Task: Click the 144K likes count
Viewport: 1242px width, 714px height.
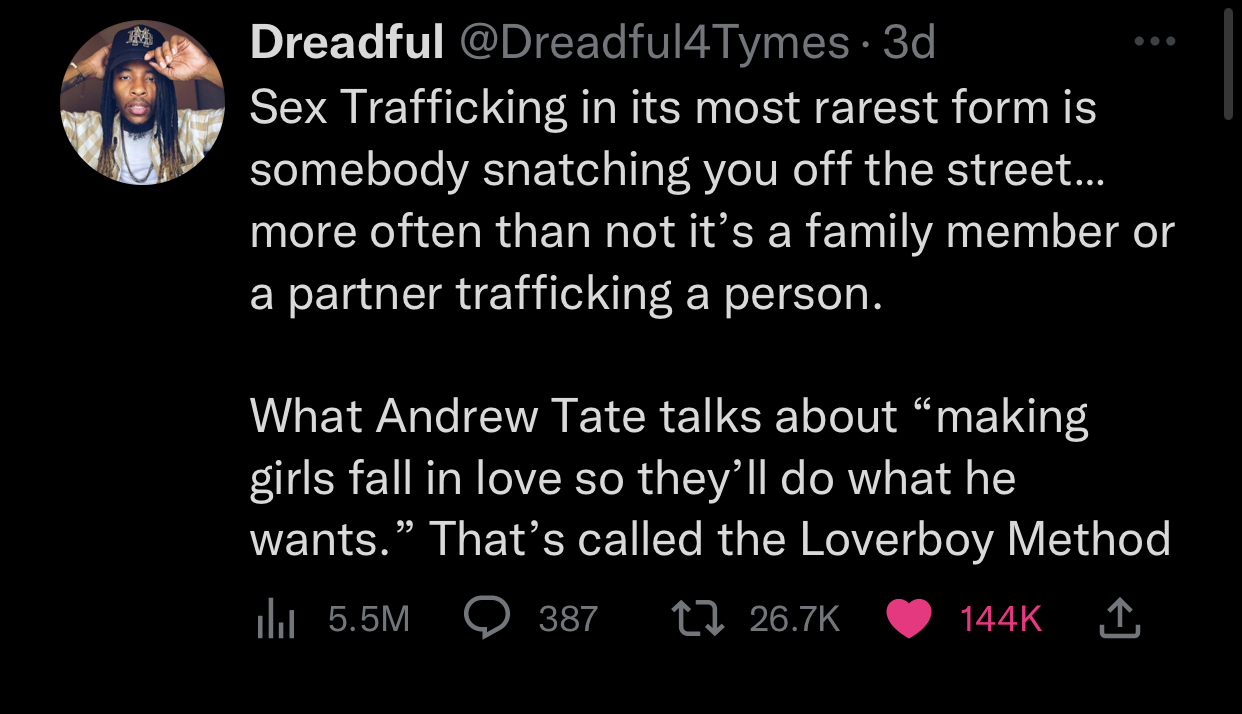Action: click(x=1000, y=620)
